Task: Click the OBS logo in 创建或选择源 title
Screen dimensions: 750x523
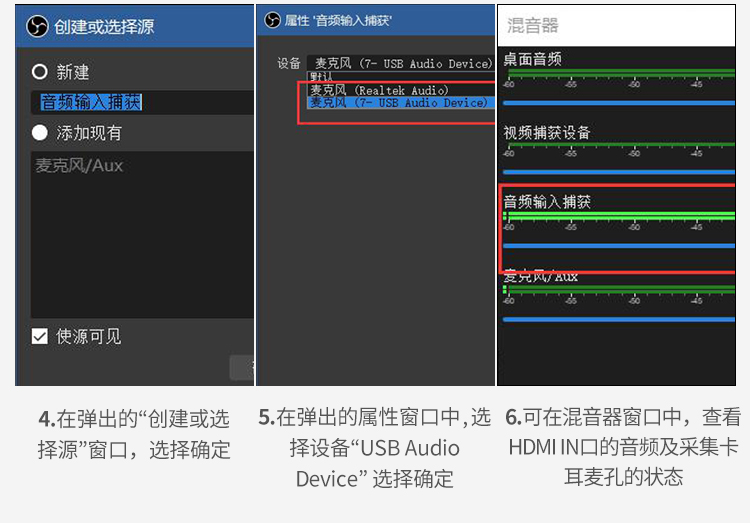Action: [x=37, y=26]
